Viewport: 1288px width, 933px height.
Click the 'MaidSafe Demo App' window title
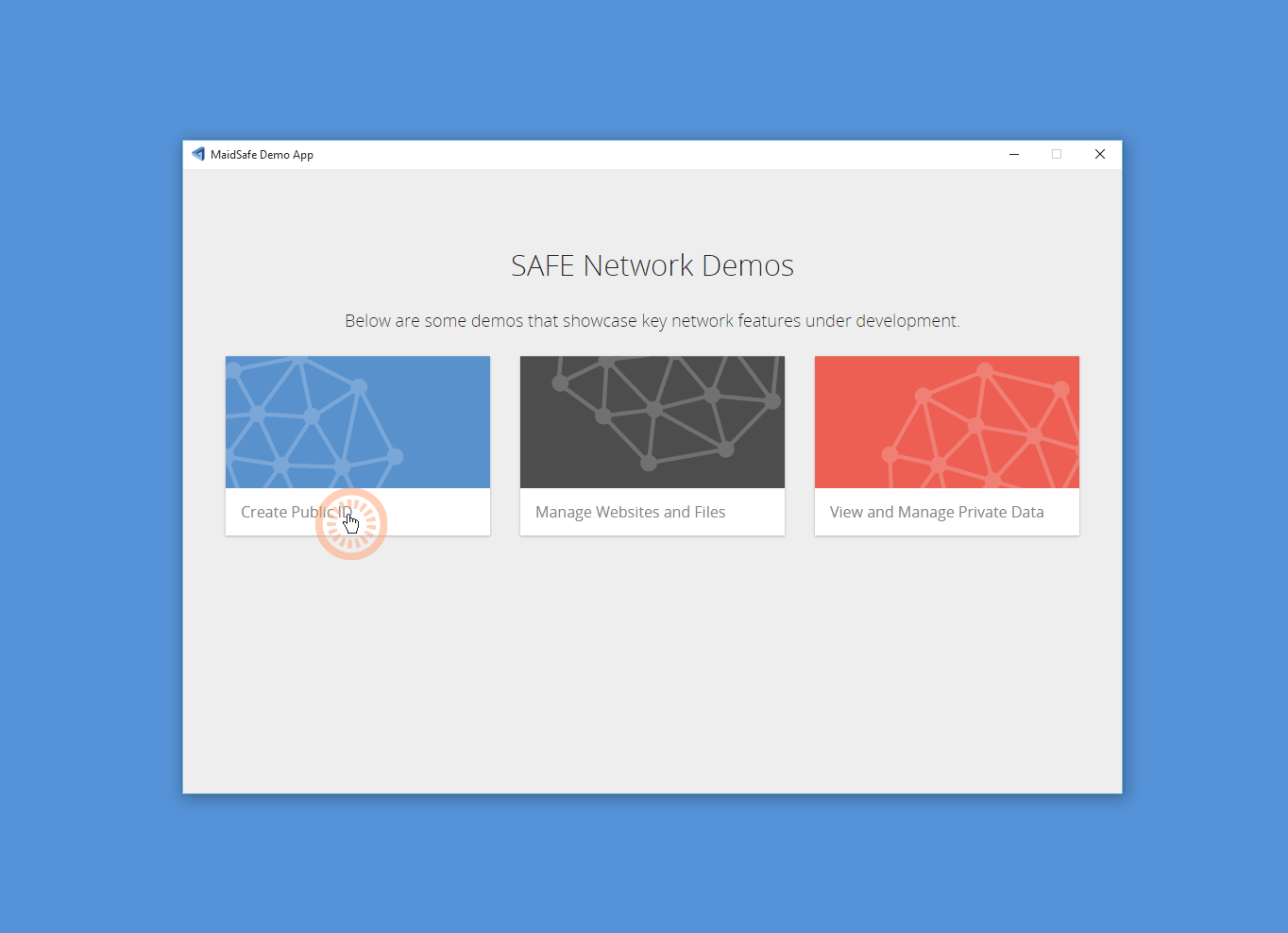(x=262, y=155)
